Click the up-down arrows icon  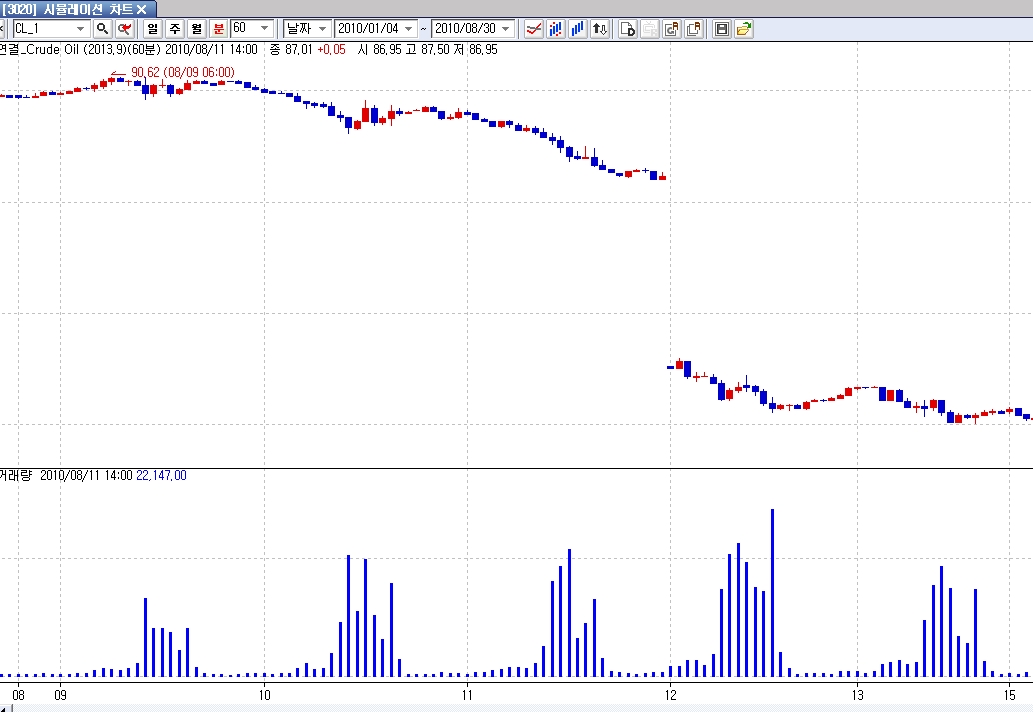(600, 29)
